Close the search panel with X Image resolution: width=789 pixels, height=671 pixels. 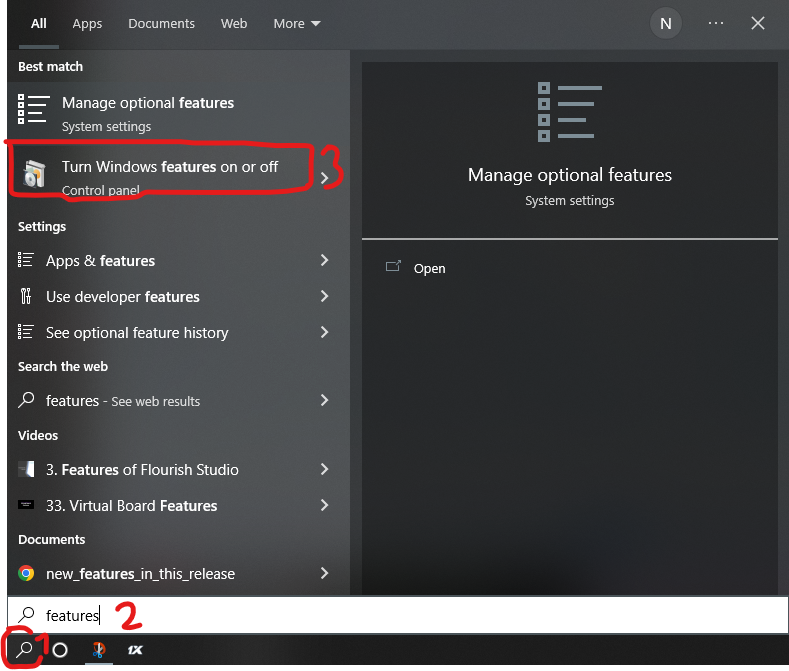(x=757, y=23)
